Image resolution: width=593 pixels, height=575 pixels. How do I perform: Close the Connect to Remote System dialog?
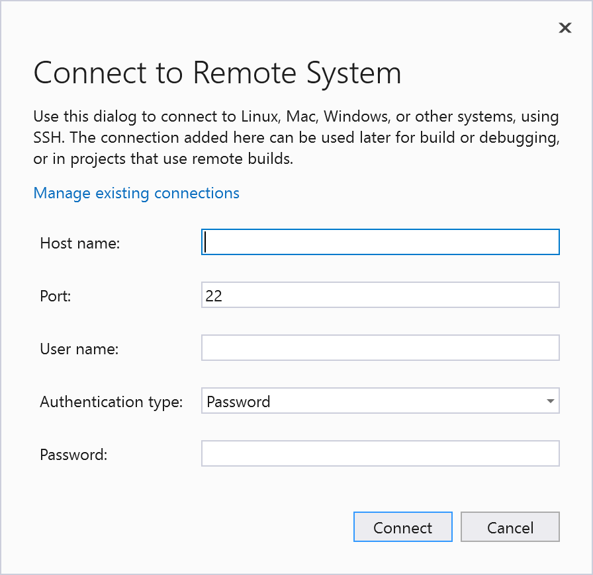(x=565, y=28)
